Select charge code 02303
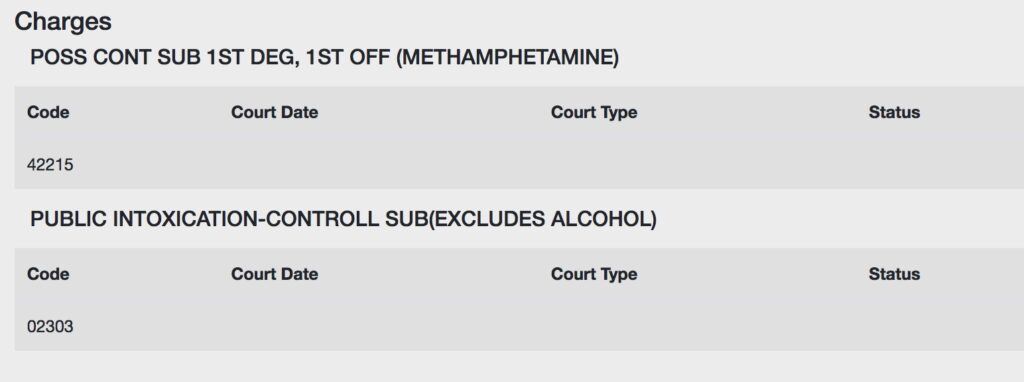Viewport: 1024px width, 382px height. point(50,326)
